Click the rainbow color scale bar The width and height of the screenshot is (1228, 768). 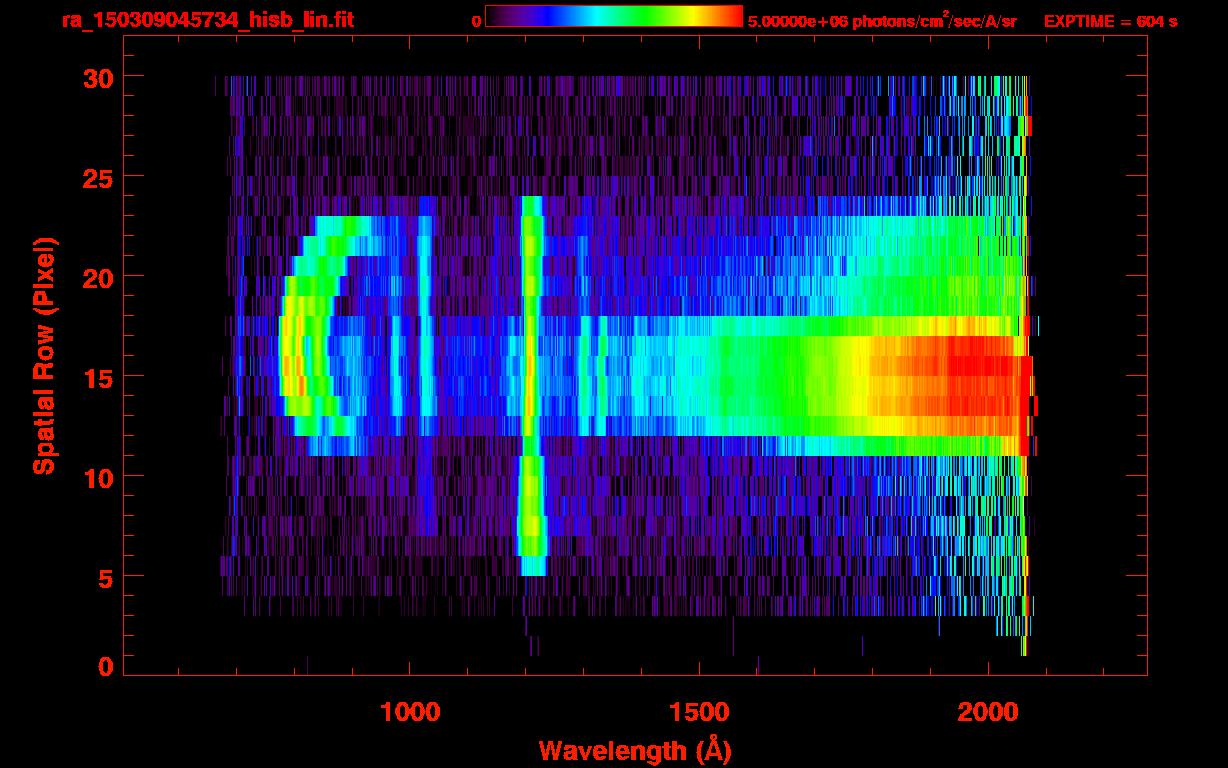click(613, 16)
